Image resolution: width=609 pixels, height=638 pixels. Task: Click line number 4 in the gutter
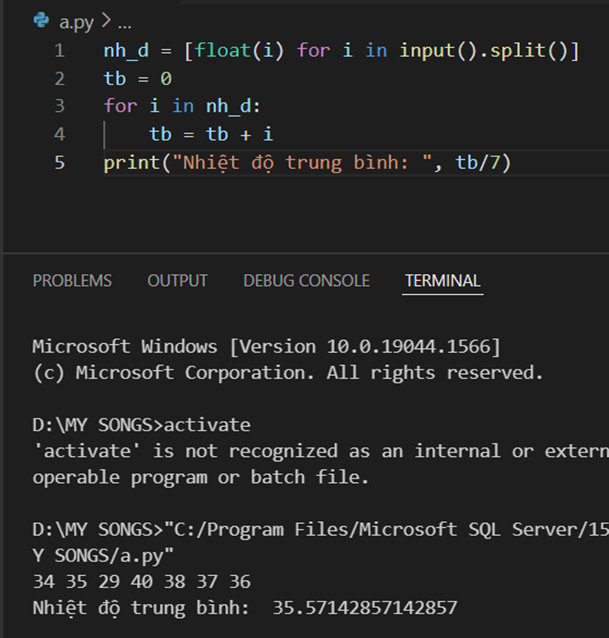pos(59,134)
